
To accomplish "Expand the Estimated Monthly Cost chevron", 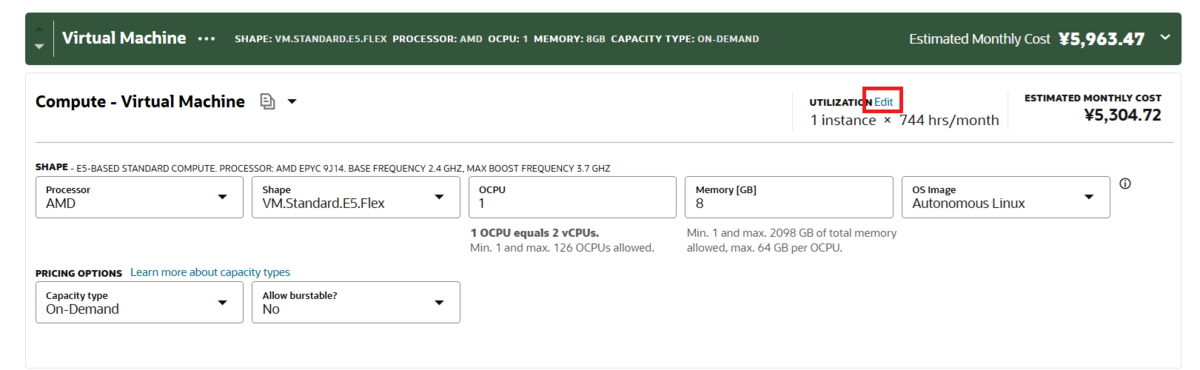I will point(1165,38).
